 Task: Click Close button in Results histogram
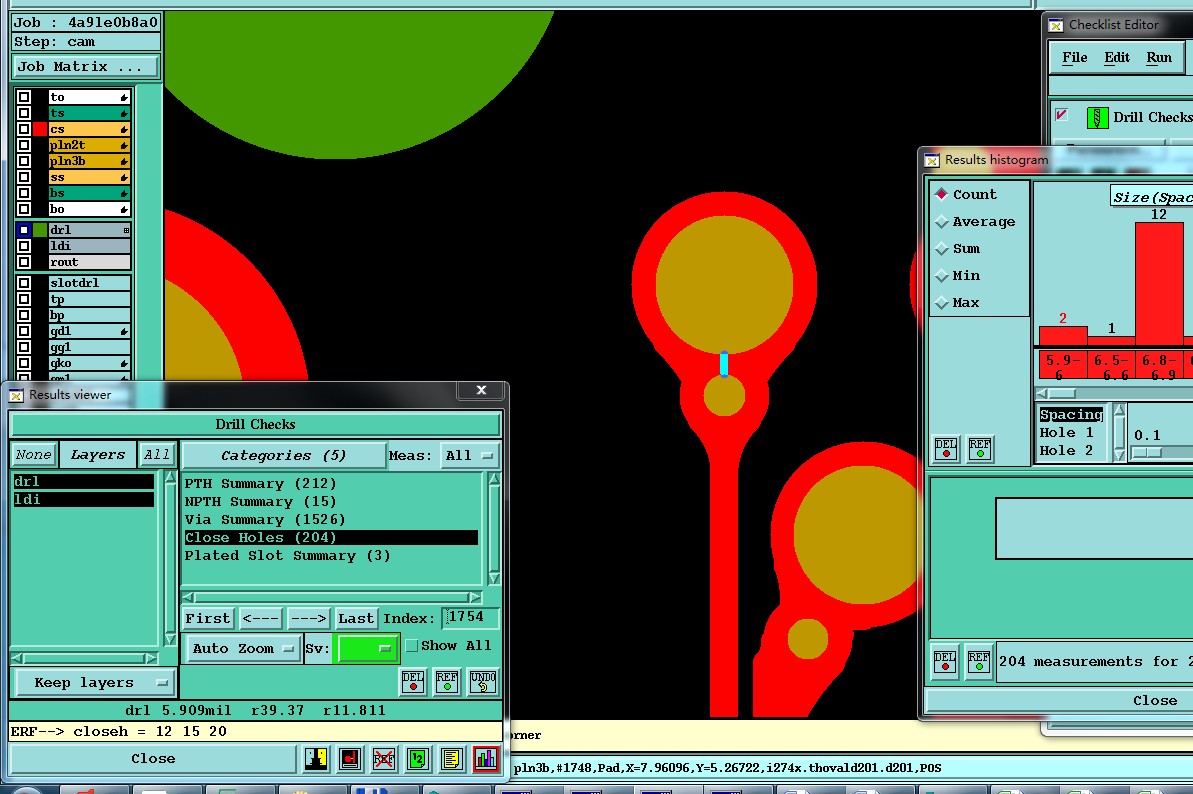point(1154,700)
